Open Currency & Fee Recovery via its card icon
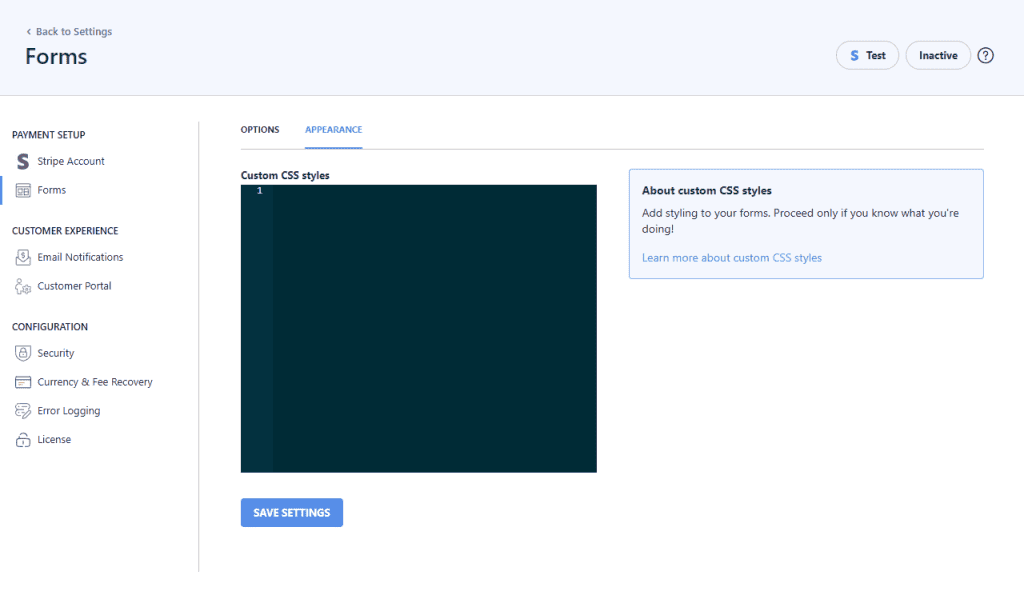Viewport: 1024px width, 607px height. click(22, 382)
